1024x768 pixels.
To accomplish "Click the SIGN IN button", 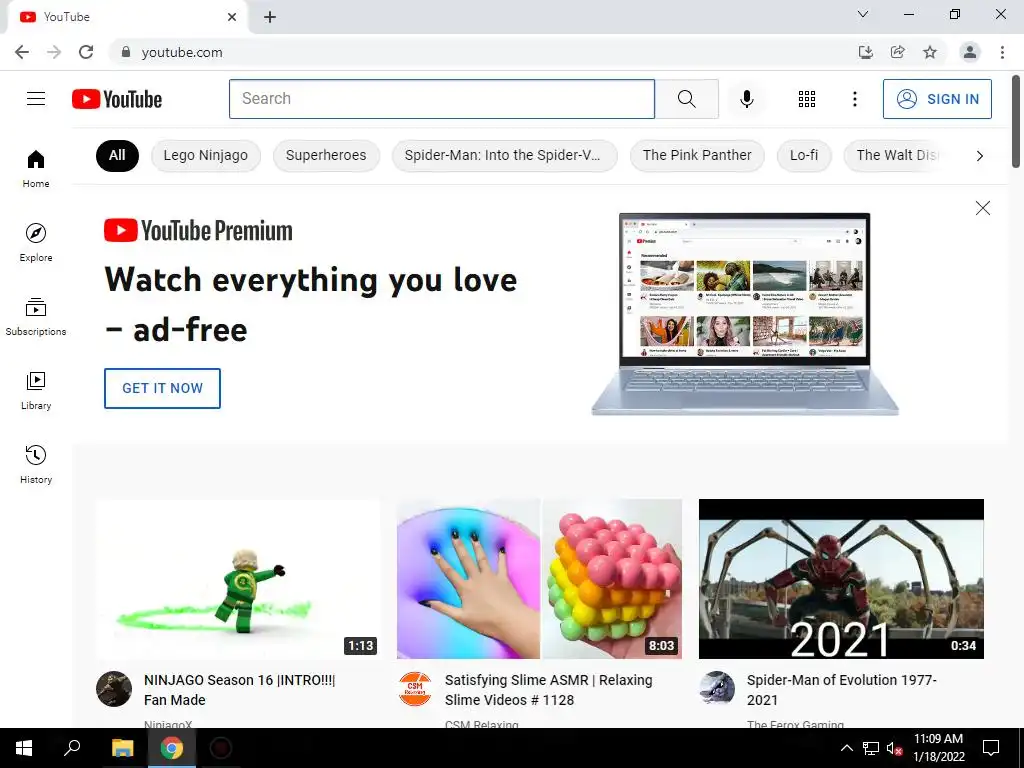I will 937,99.
